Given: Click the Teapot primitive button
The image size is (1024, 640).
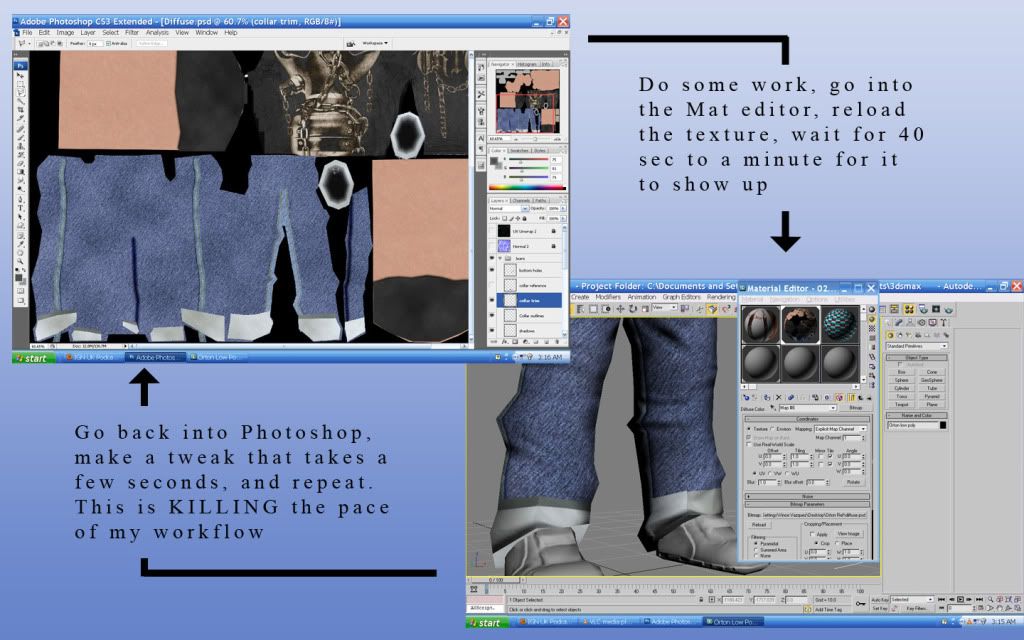Looking at the screenshot, I should [902, 404].
